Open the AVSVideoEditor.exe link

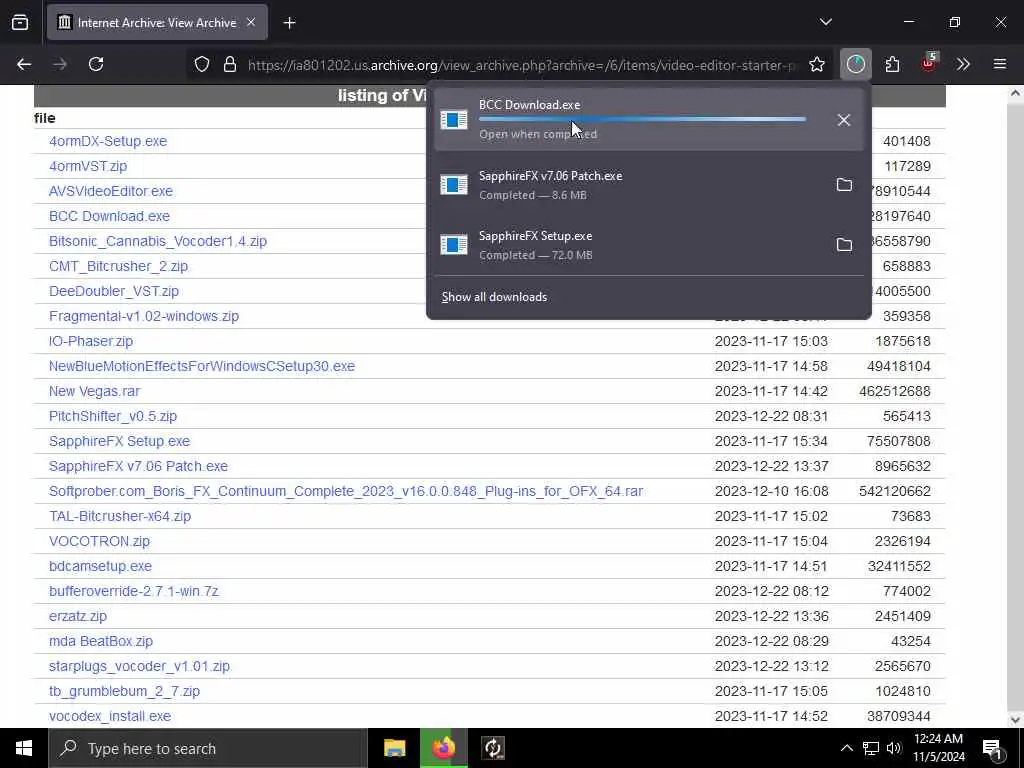click(x=110, y=191)
